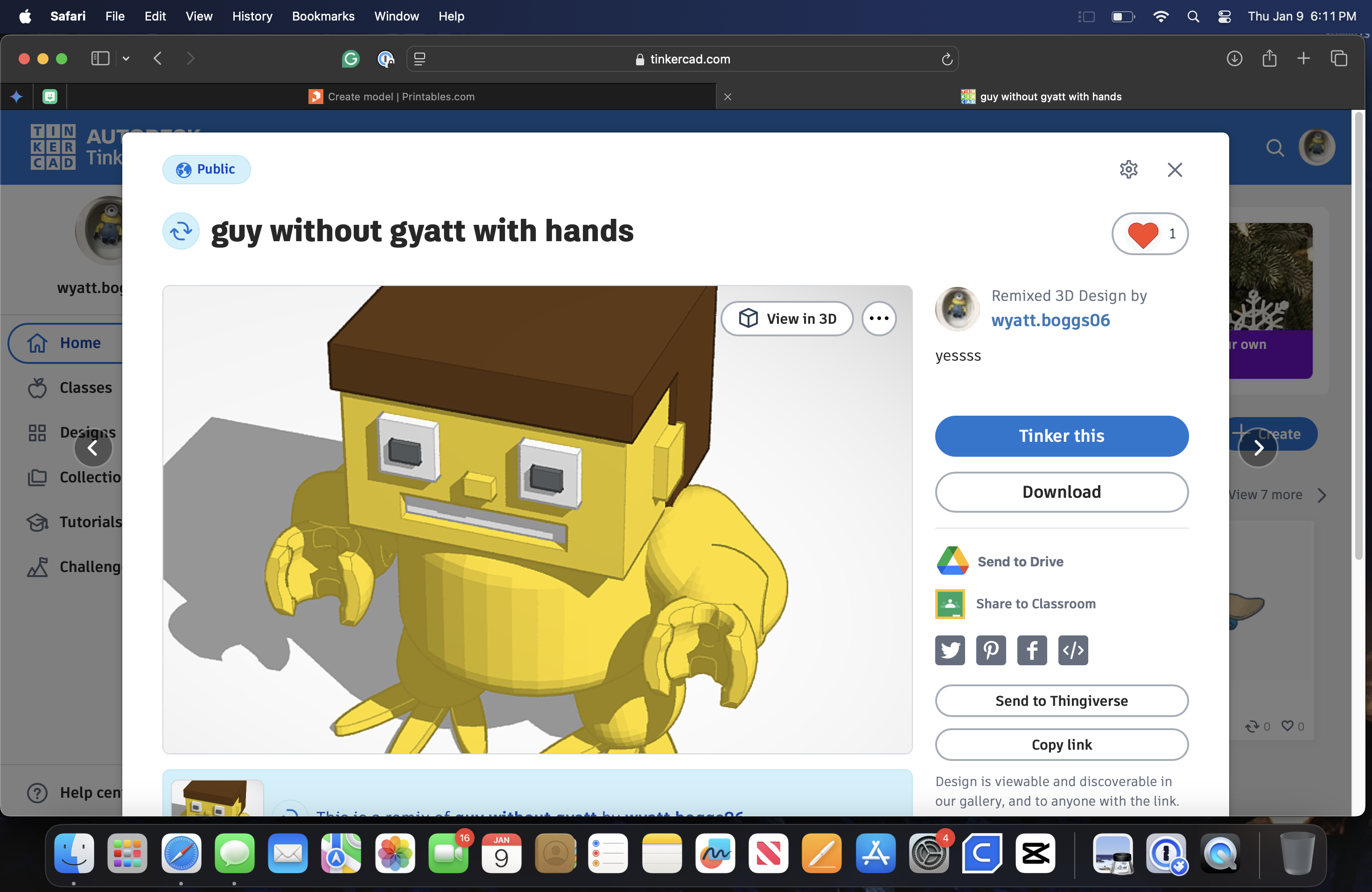Open the embed code icon
The height and width of the screenshot is (892, 1372).
1073,650
